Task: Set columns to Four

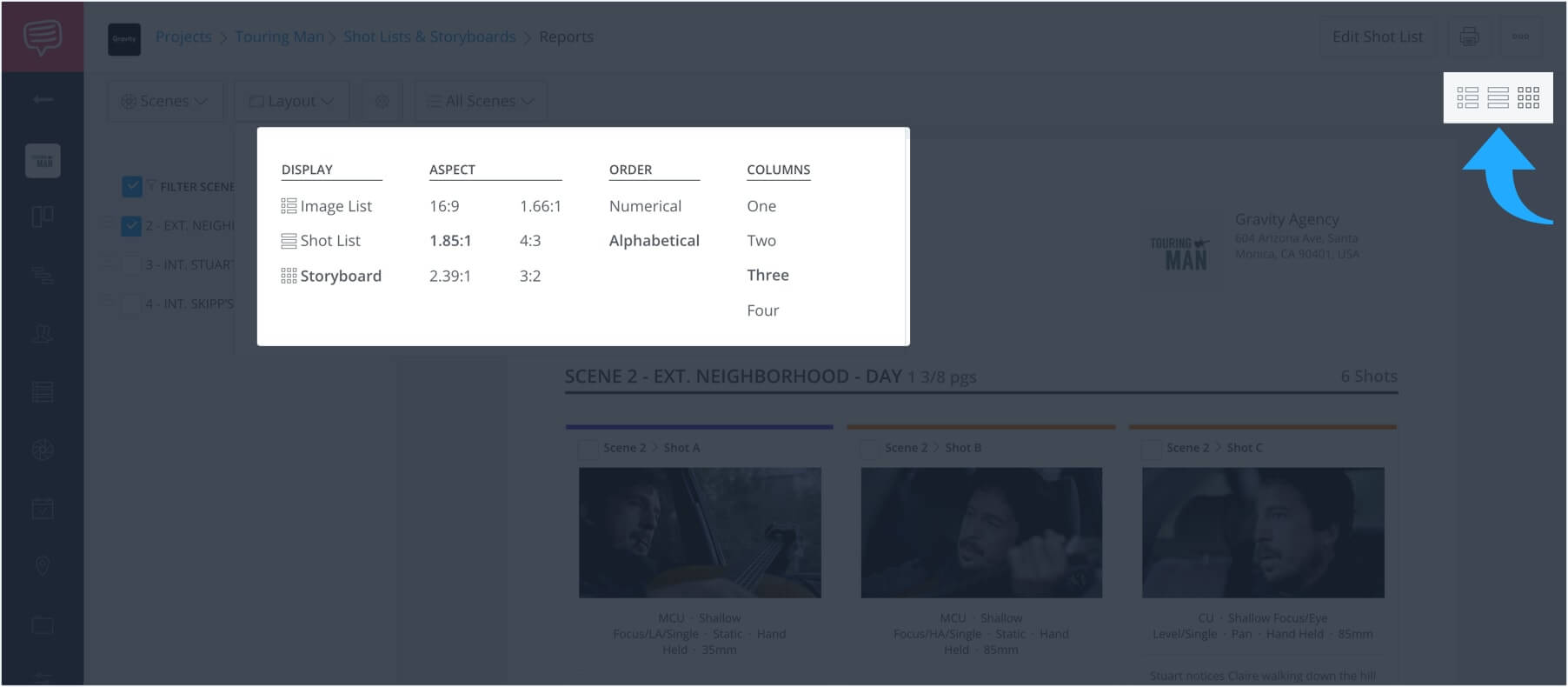Action: click(763, 310)
